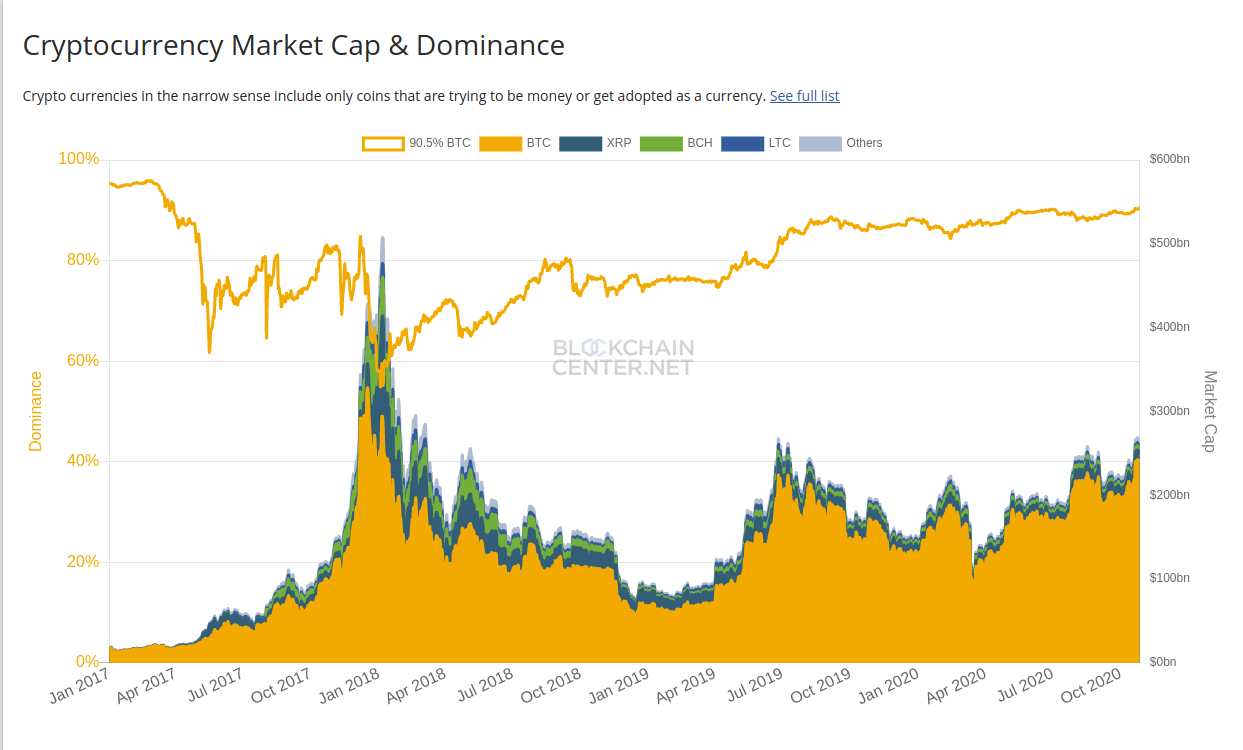This screenshot has height=750, width=1243.
Task: Click the gray Others legend swatch
Action: click(x=820, y=144)
